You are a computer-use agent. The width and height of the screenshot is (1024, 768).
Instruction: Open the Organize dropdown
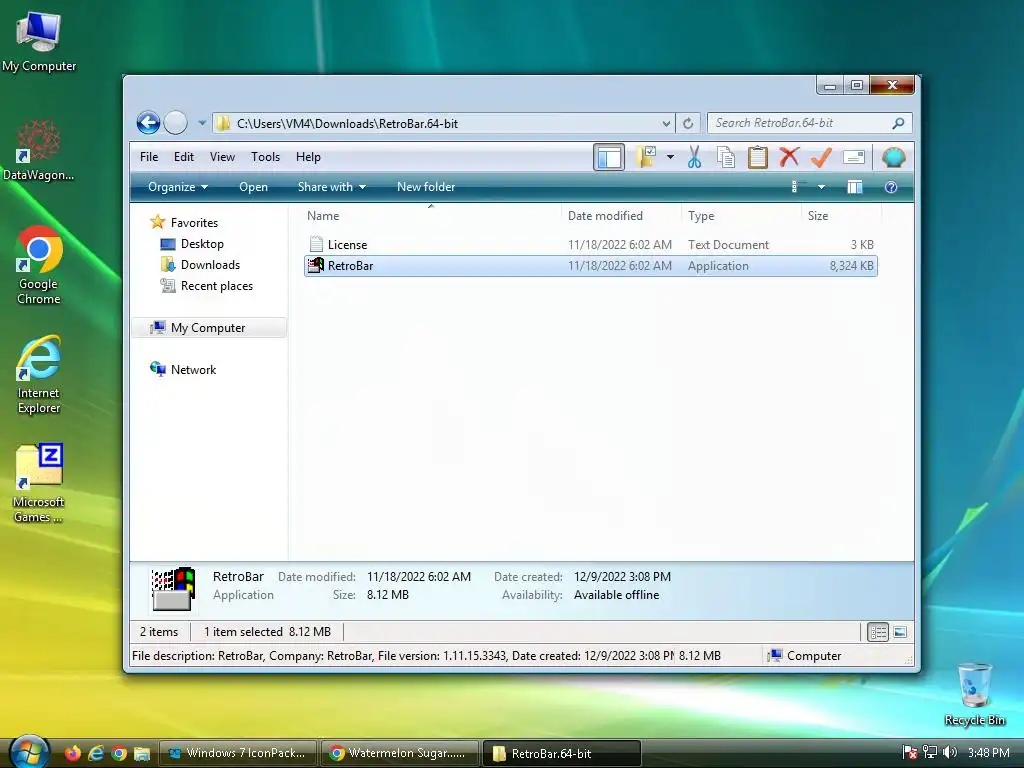click(178, 187)
